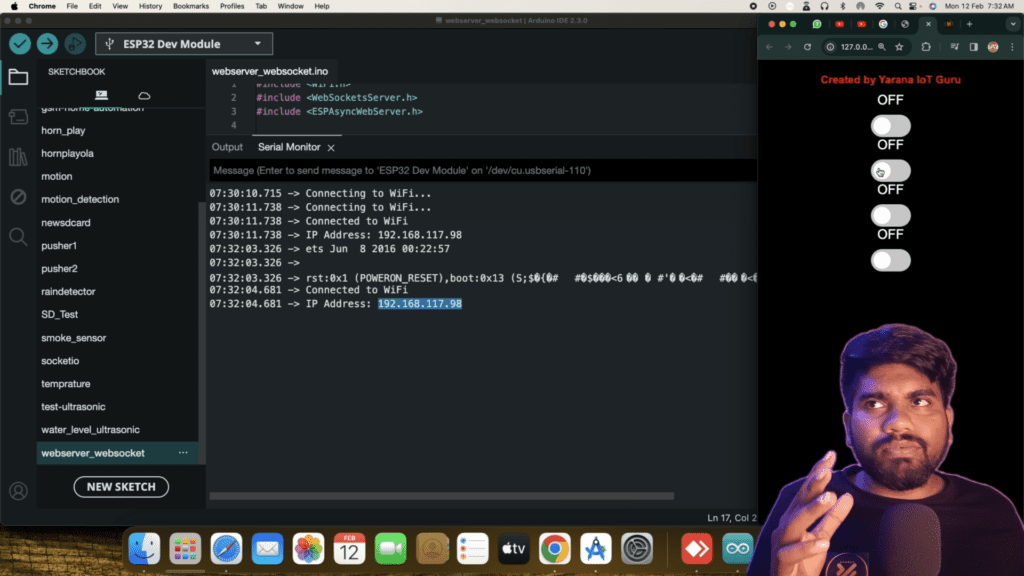
Task: Open the horn_play sketch
Action: click(63, 131)
